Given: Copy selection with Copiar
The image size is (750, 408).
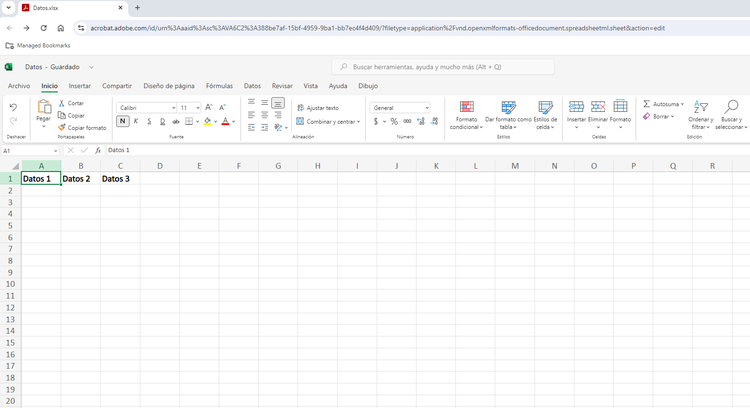Looking at the screenshot, I should [71, 115].
